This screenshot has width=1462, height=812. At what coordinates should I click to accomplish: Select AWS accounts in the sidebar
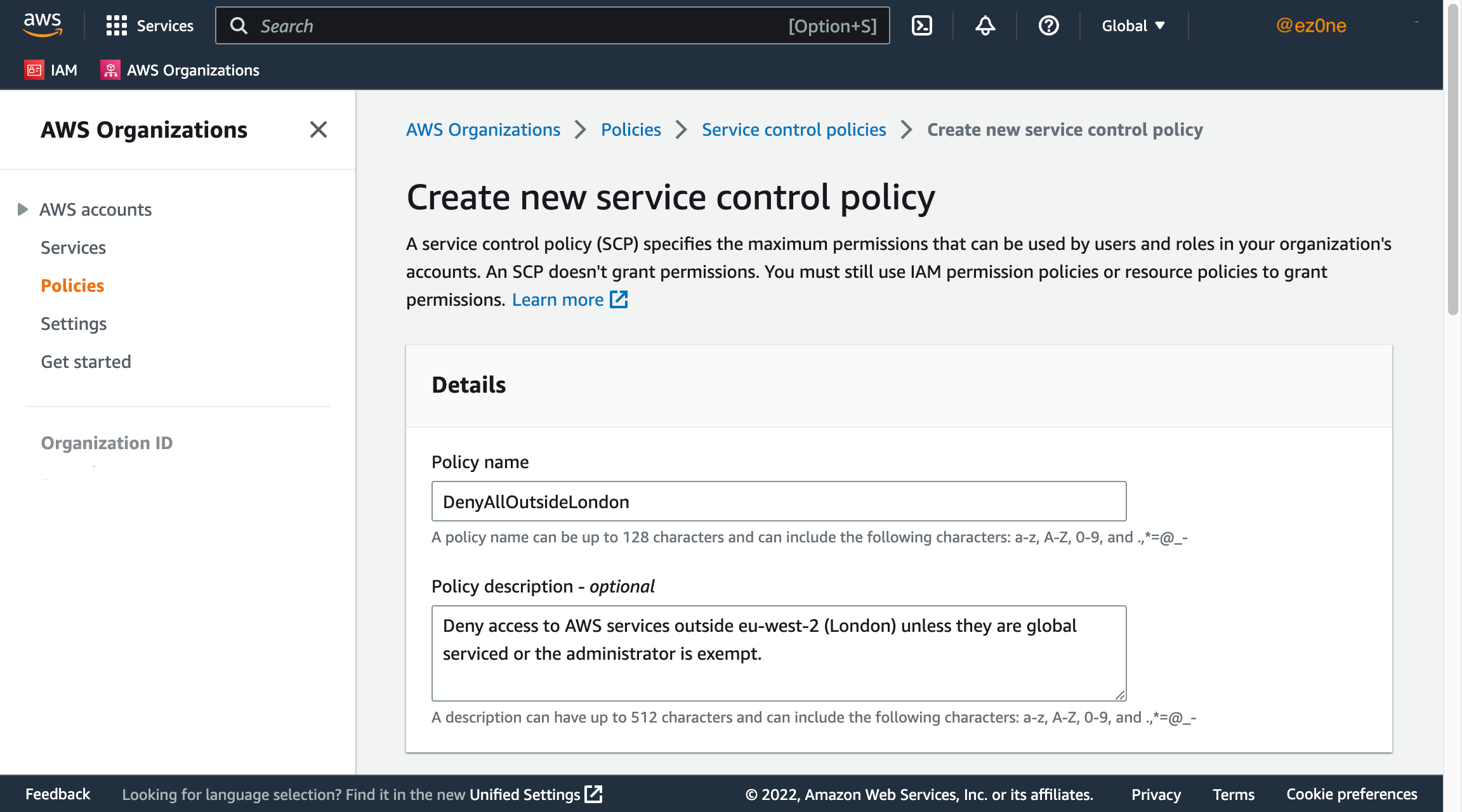pos(95,209)
